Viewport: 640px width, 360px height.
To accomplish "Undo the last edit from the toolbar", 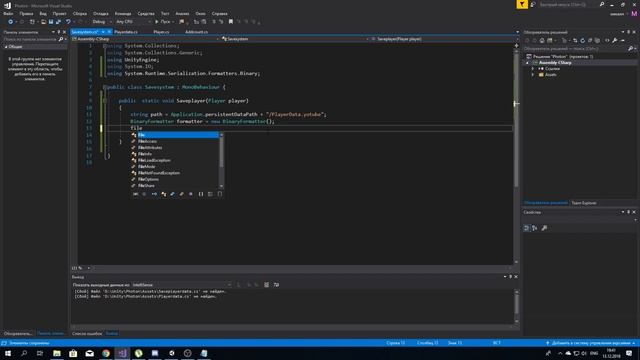I will pos(68,22).
